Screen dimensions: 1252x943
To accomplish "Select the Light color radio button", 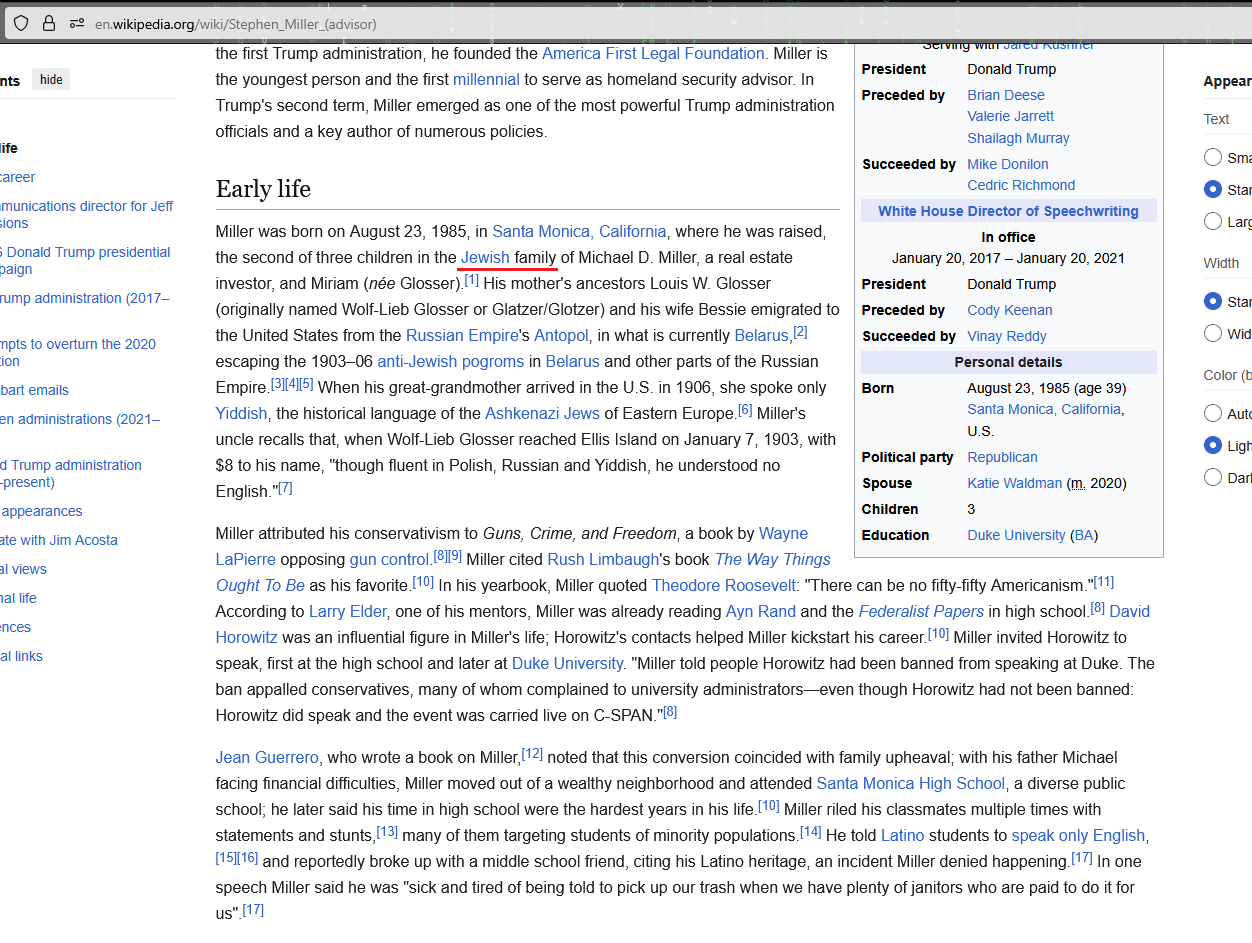I will (1213, 445).
